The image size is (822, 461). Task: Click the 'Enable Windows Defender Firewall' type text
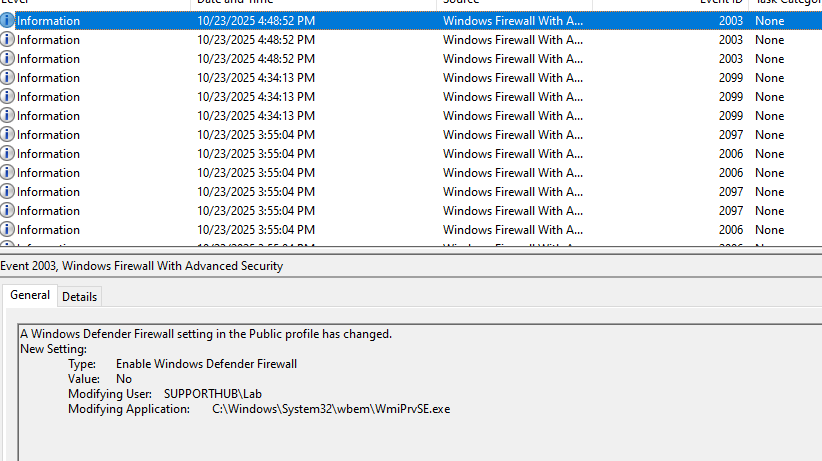206,364
